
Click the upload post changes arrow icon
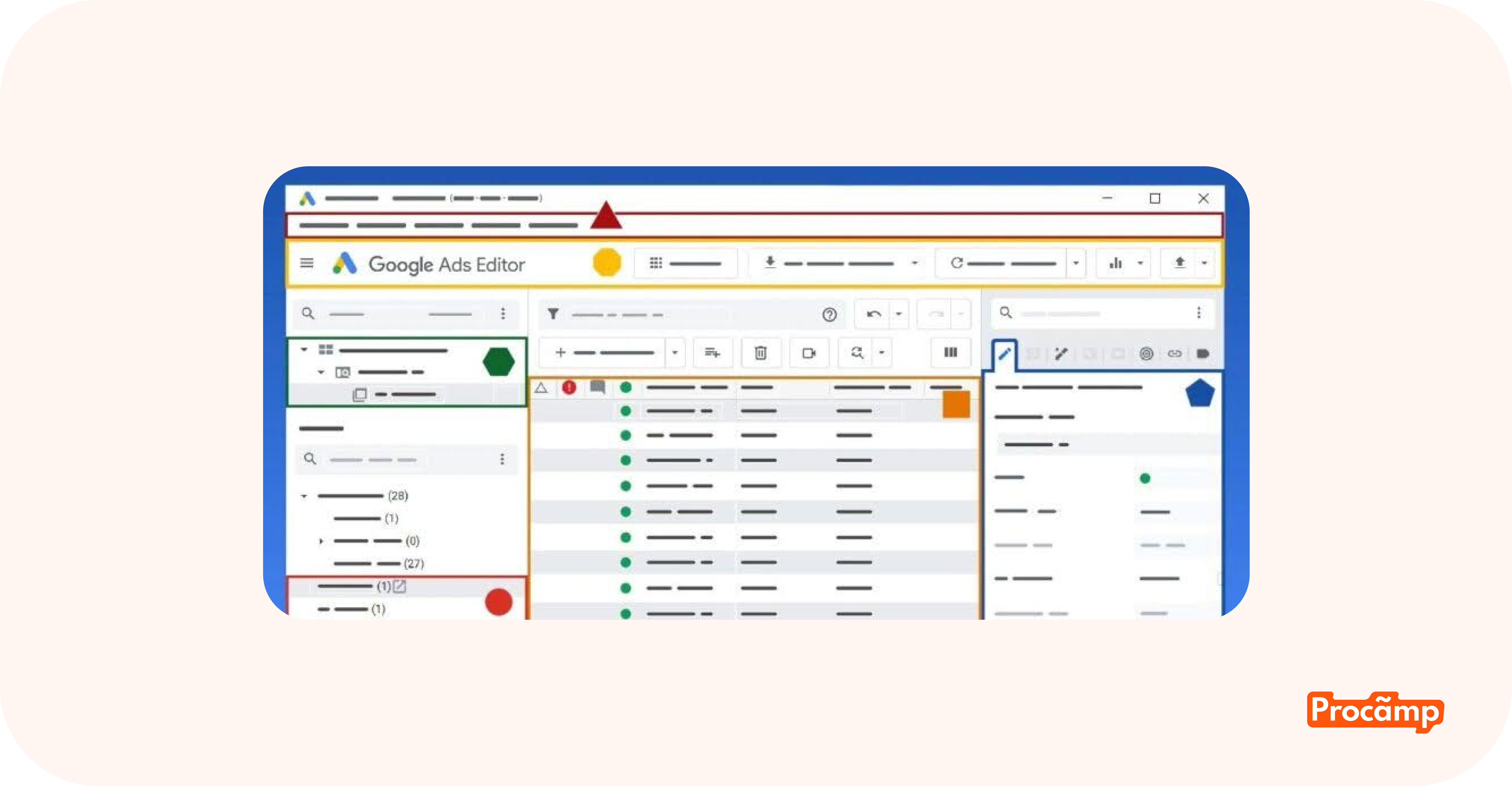point(1180,262)
